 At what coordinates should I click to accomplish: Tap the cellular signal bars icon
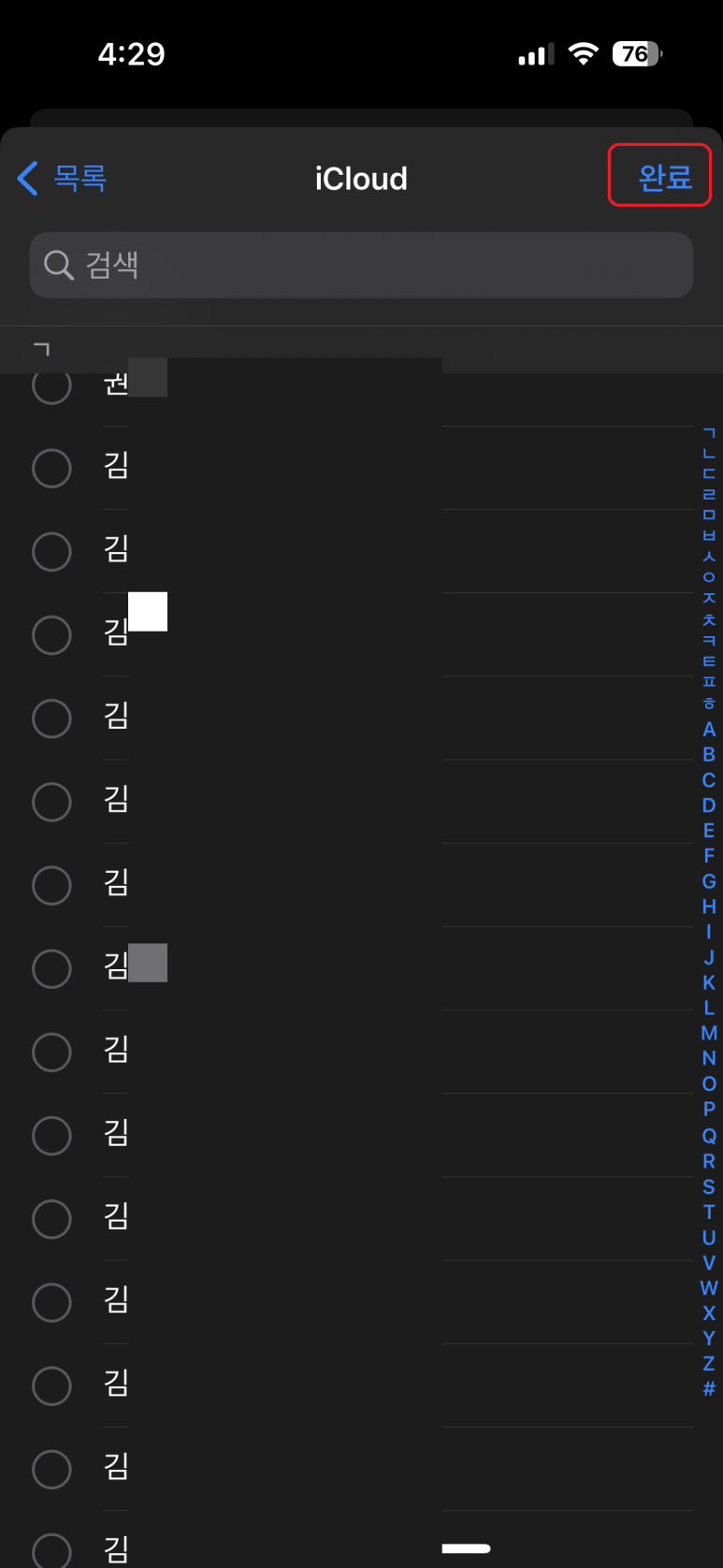click(x=536, y=55)
